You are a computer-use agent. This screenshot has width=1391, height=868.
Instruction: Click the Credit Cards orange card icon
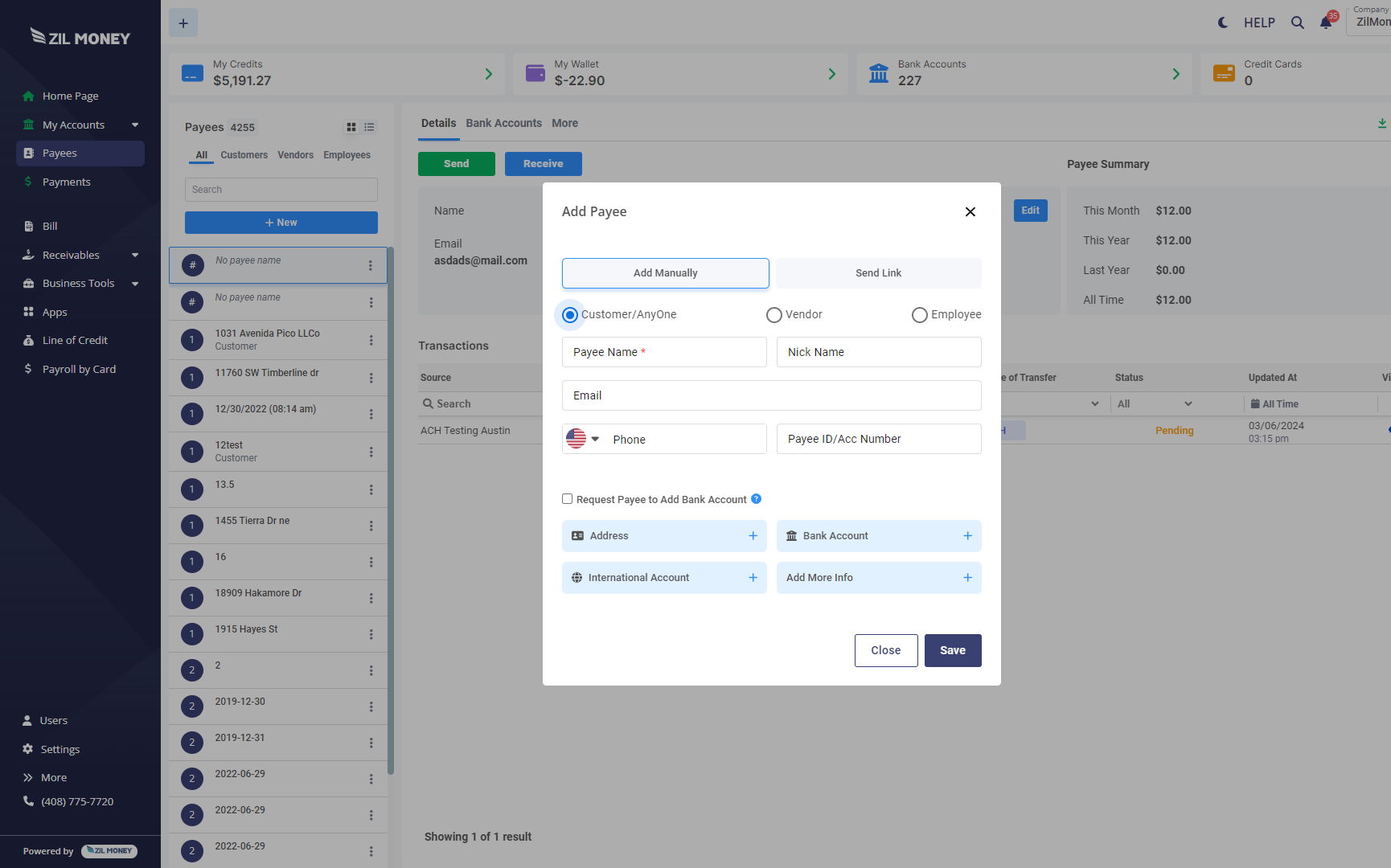1224,73
